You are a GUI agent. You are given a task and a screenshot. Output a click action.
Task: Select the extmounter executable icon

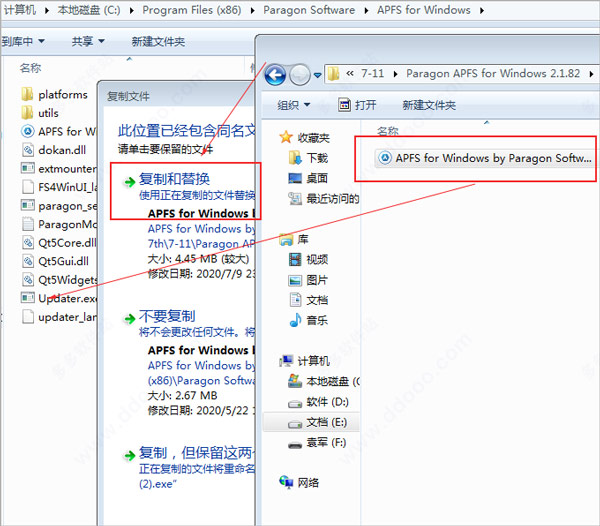[28, 168]
